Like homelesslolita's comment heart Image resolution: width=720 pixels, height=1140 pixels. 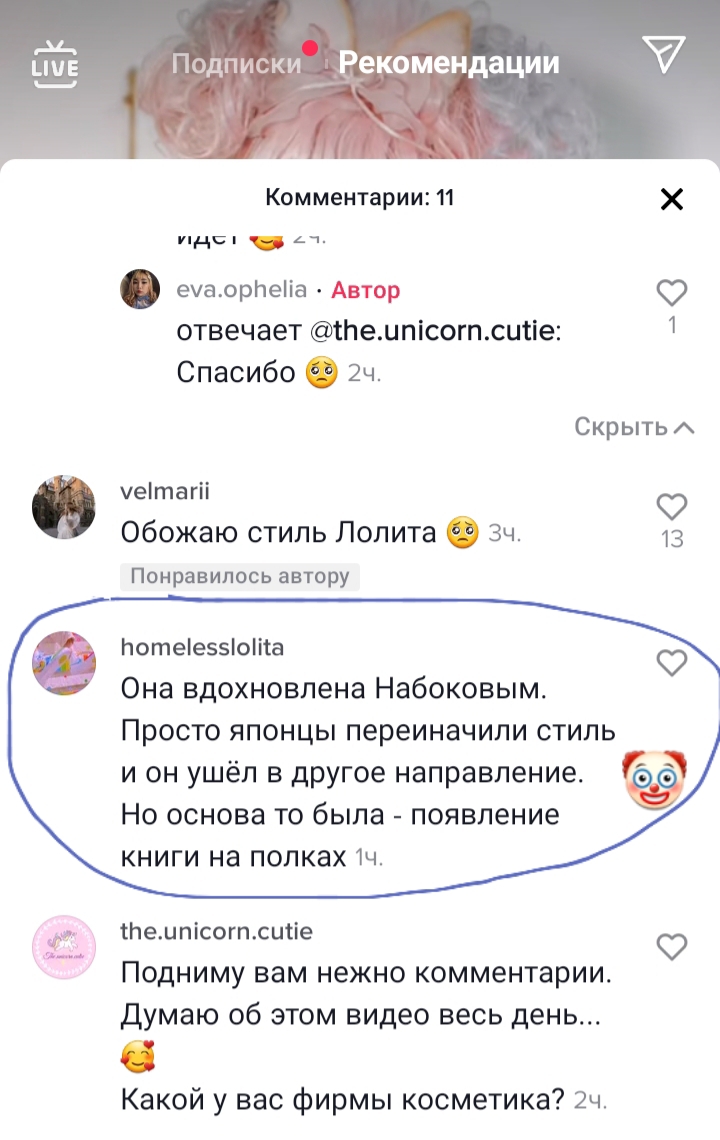[x=672, y=663]
